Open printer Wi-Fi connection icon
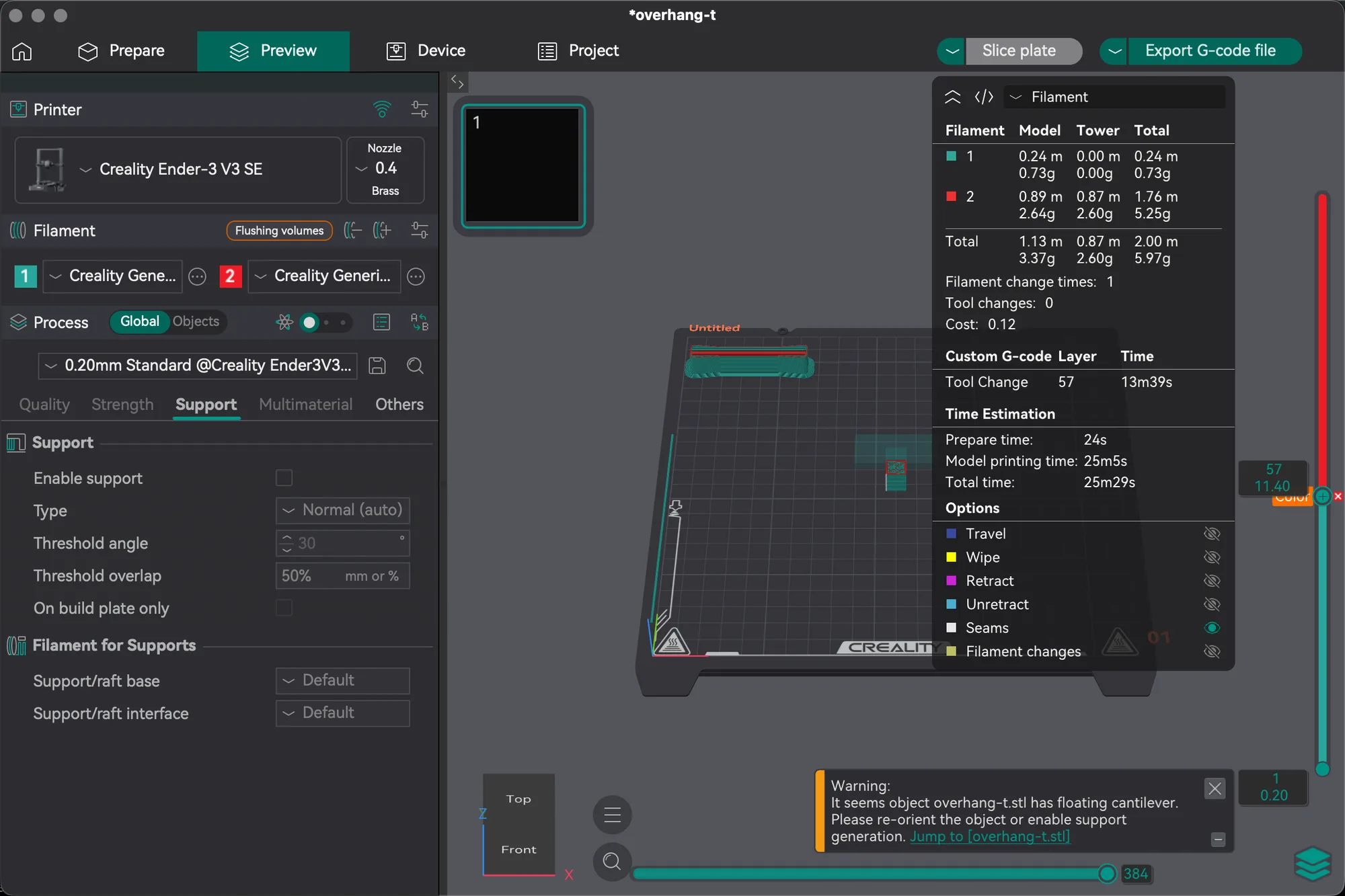Viewport: 1345px width, 896px height. [382, 109]
